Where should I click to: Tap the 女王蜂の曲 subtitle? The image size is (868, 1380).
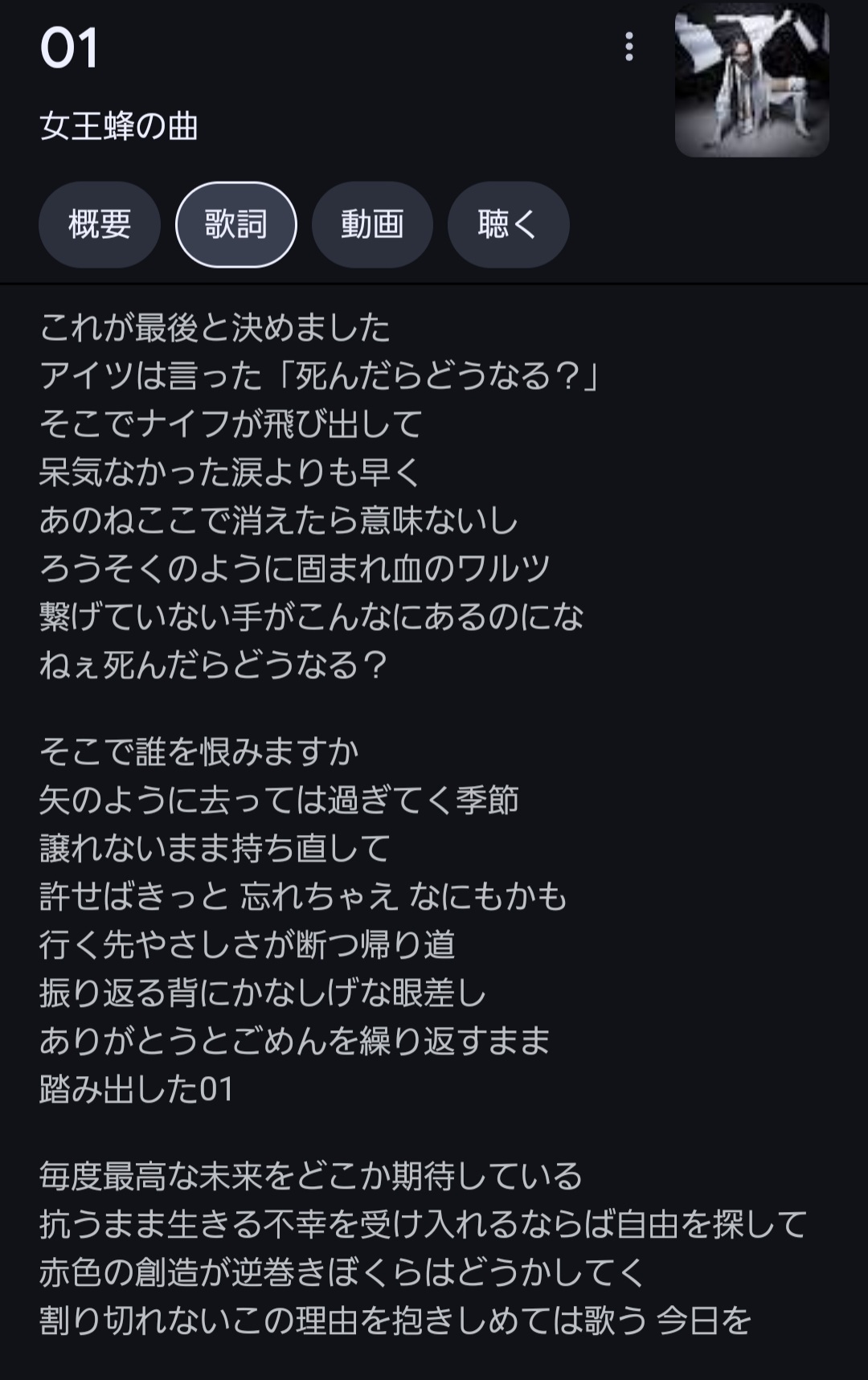click(x=119, y=126)
